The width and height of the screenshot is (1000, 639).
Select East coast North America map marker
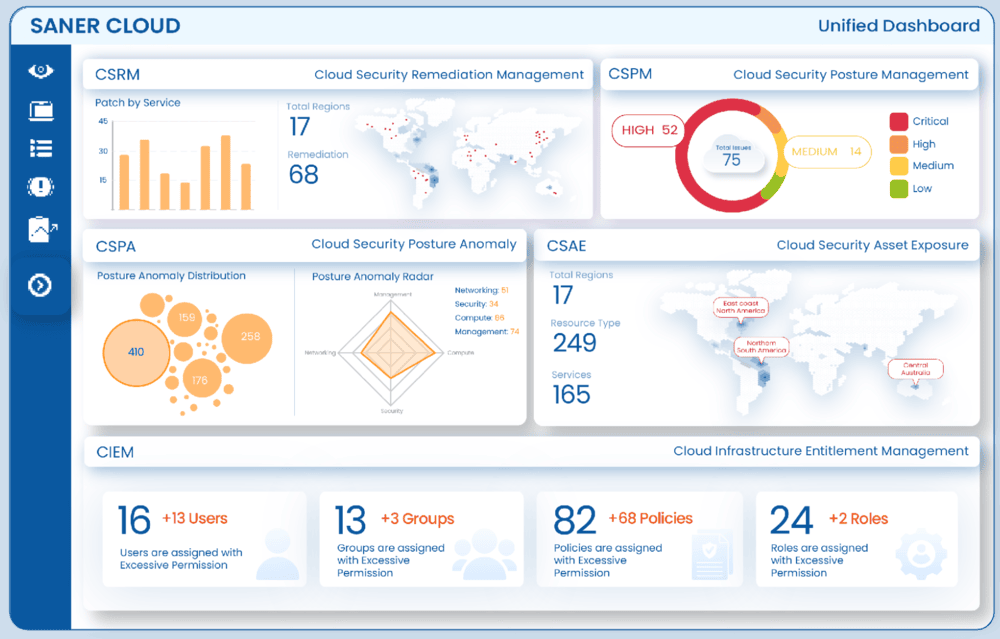740,307
